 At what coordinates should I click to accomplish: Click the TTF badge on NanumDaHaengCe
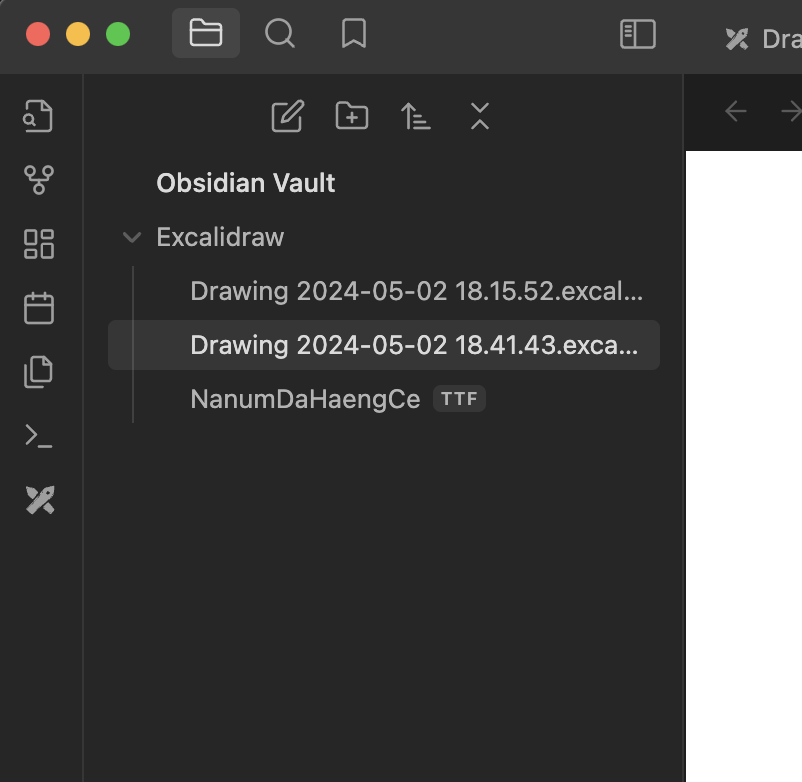(459, 398)
